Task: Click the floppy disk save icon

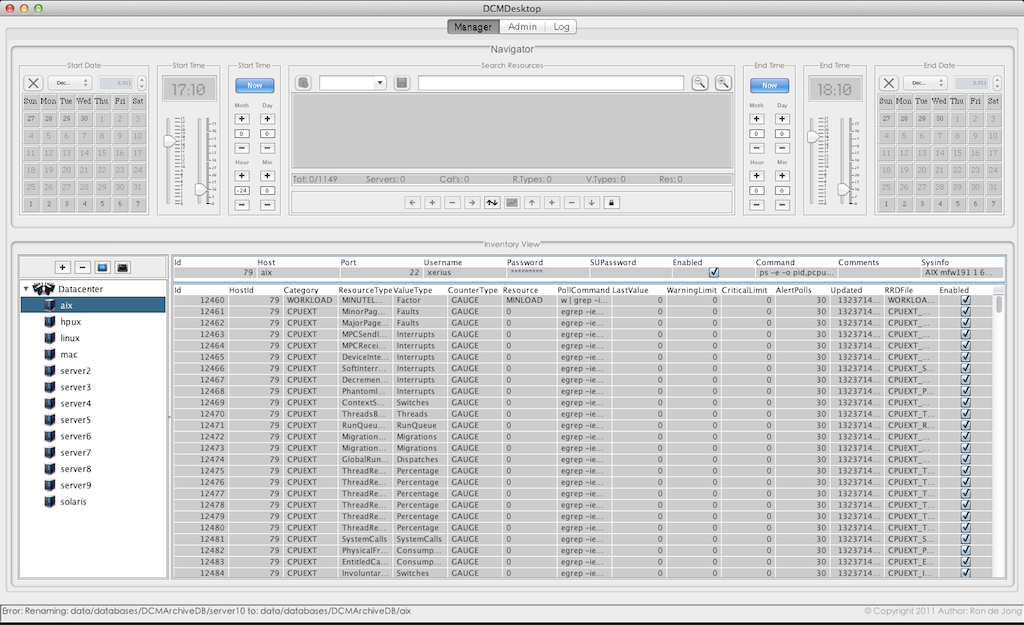Action: click(x=401, y=83)
